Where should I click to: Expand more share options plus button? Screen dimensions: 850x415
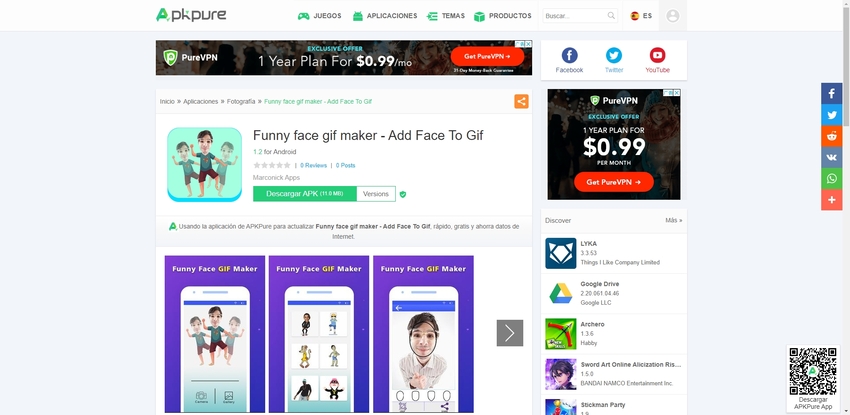(832, 200)
